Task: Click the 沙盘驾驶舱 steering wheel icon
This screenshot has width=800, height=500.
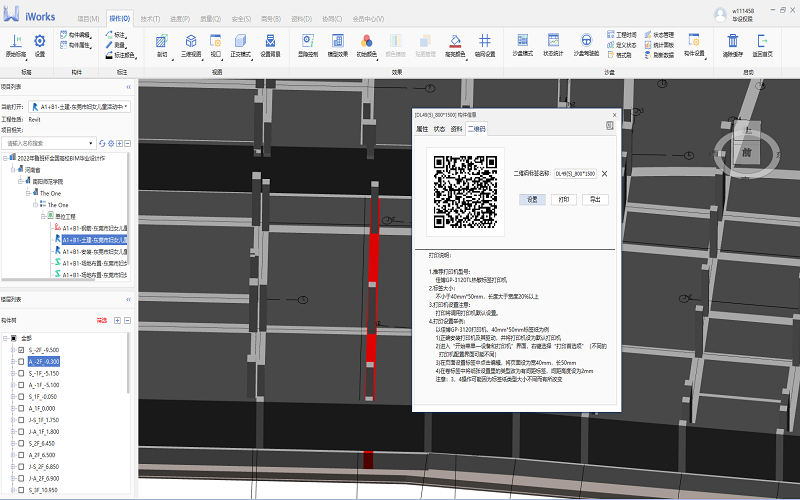Action: (586, 40)
